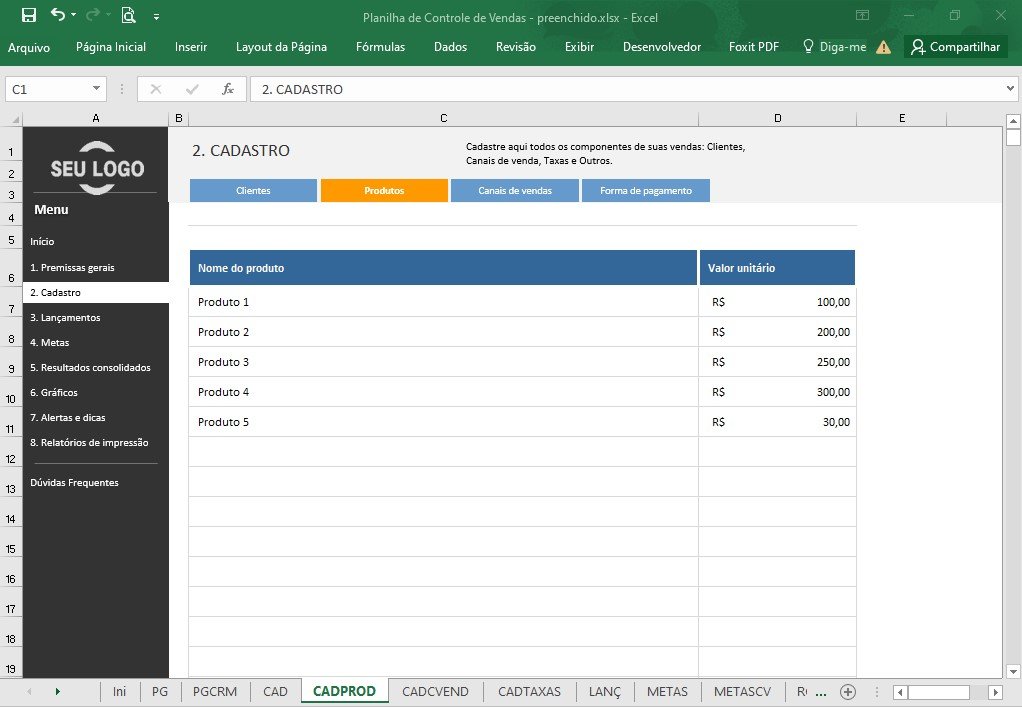Click the Clientes blue button
This screenshot has height=707, width=1022.
253,190
